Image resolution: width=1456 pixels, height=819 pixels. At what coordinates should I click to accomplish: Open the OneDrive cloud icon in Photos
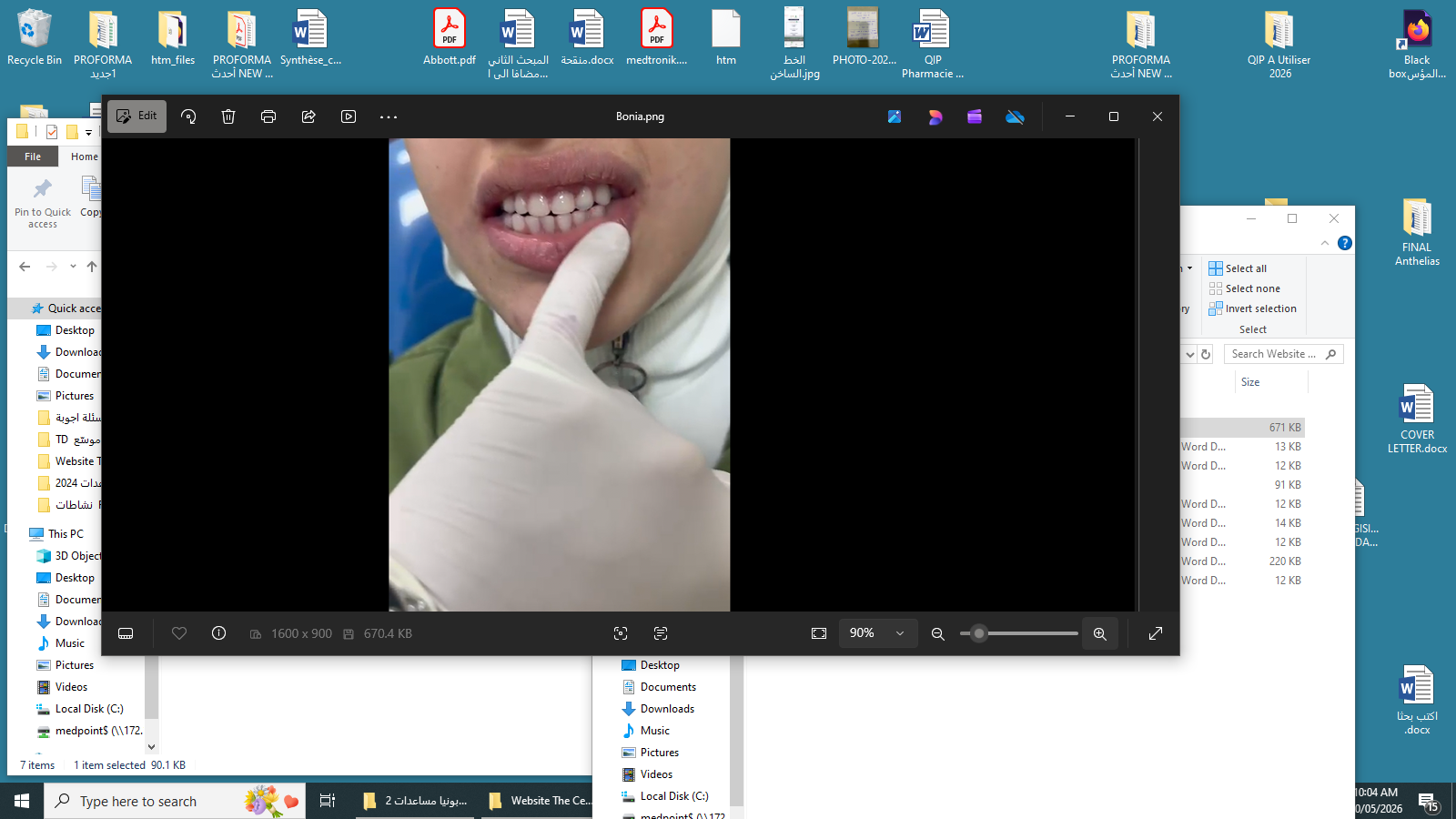pos(1016,116)
